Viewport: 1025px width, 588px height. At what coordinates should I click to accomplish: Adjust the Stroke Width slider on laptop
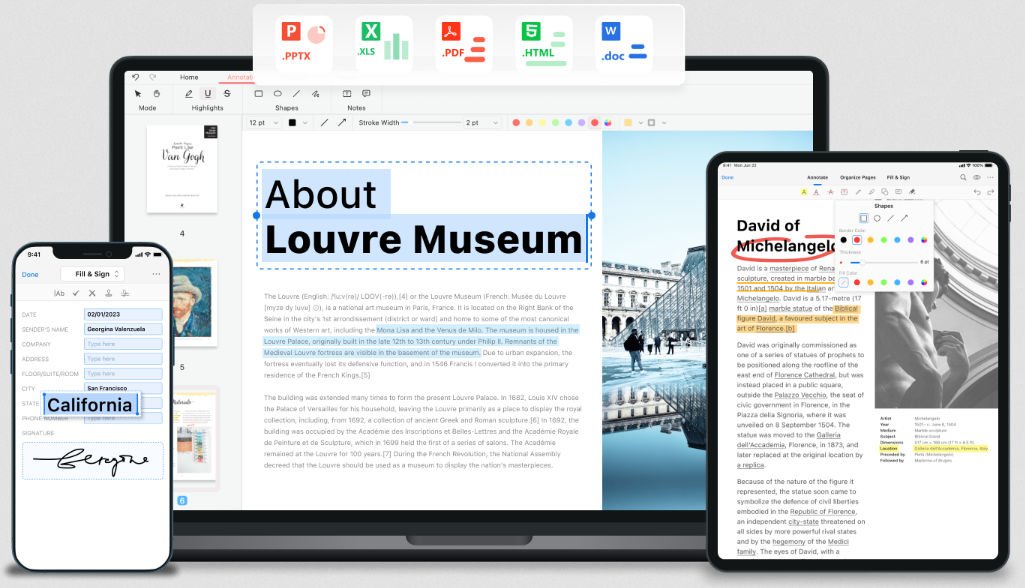click(429, 122)
